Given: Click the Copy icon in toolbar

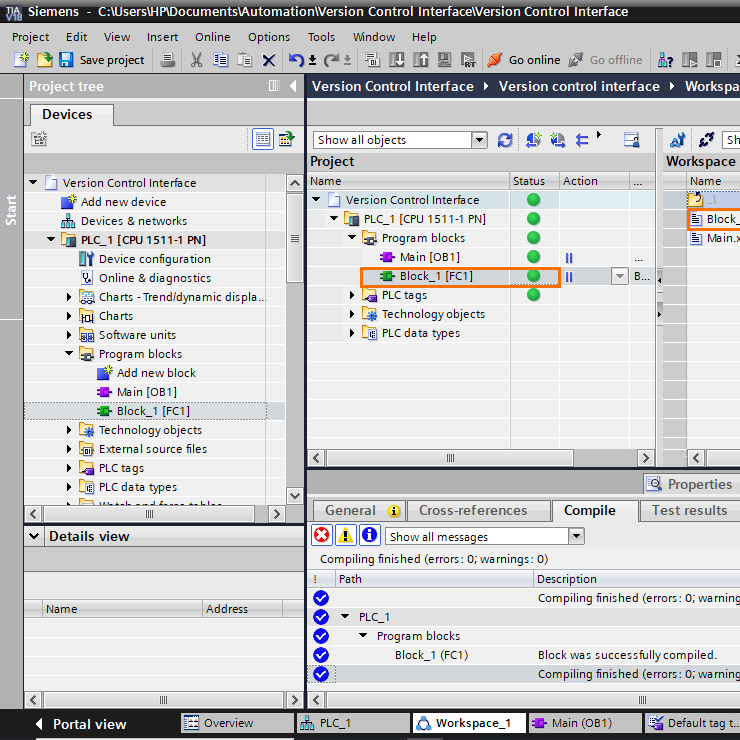Looking at the screenshot, I should pyautogui.click(x=220, y=60).
